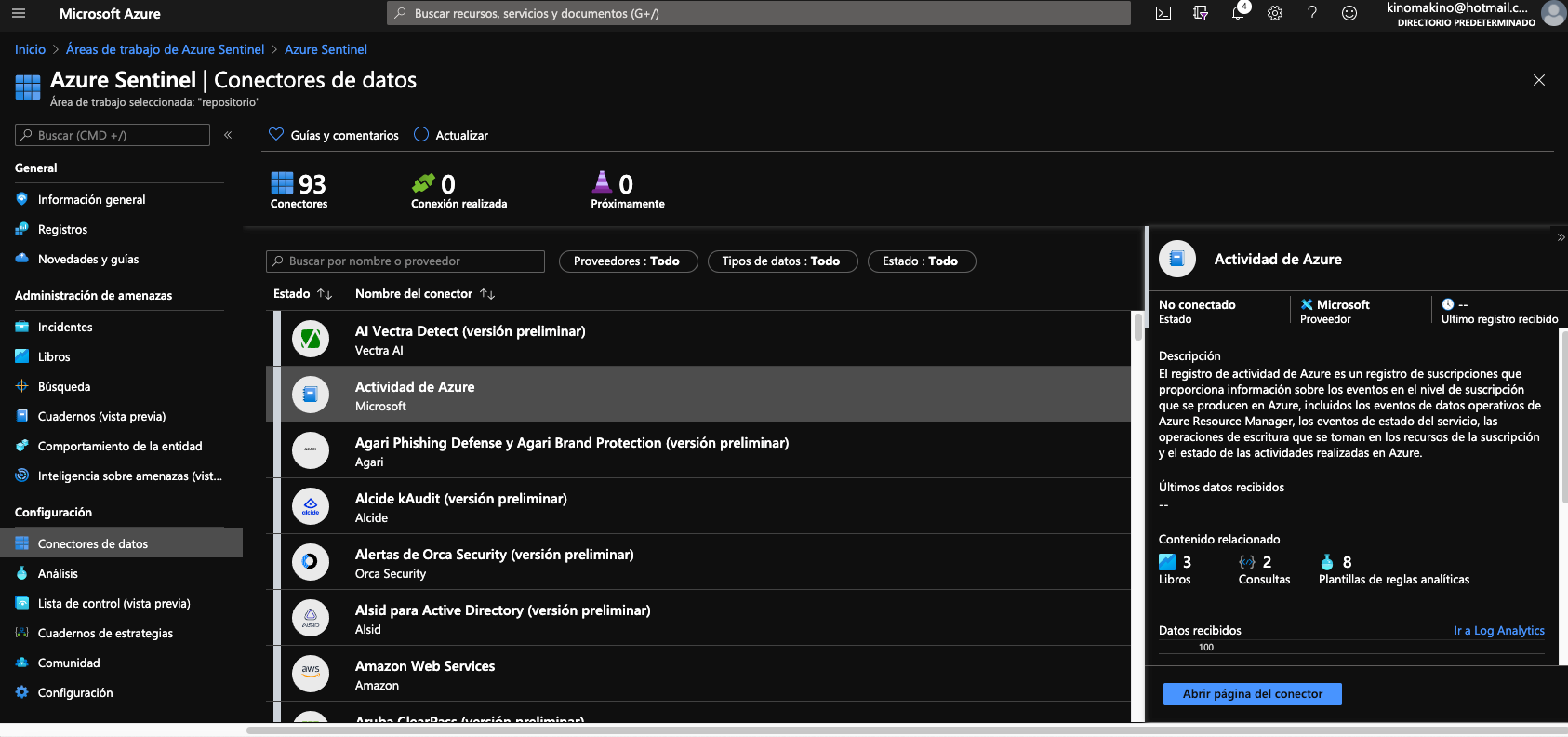Open directory and subscription filter icon

(1201, 13)
